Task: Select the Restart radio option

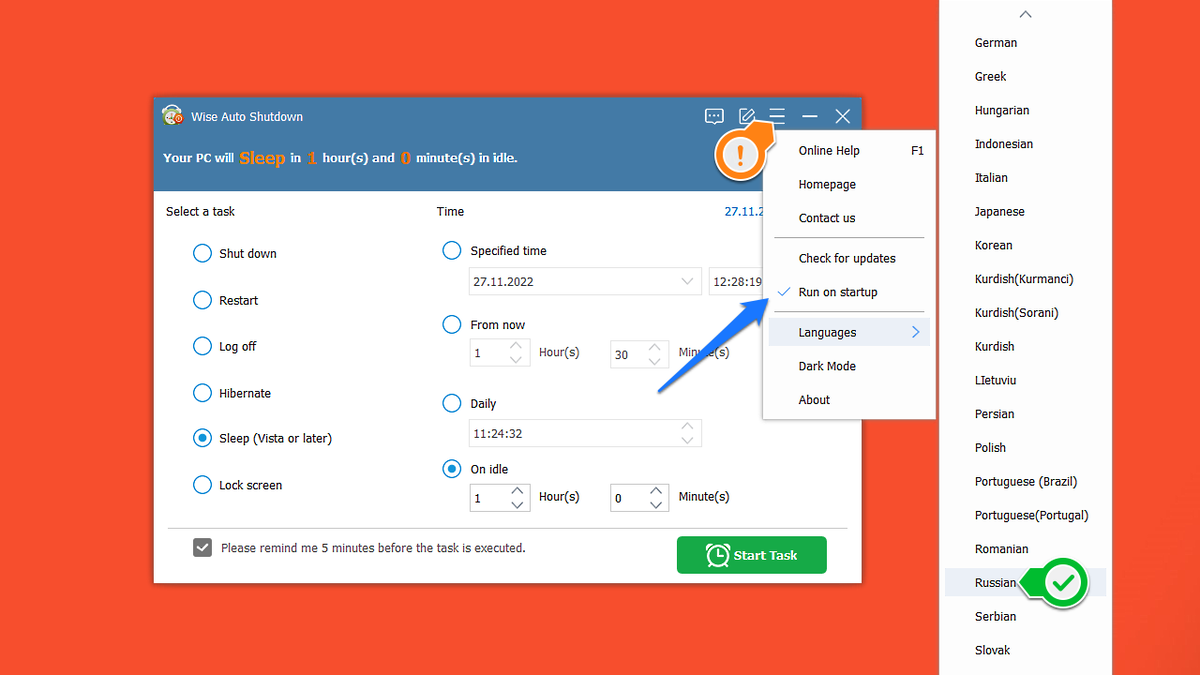Action: [202, 300]
